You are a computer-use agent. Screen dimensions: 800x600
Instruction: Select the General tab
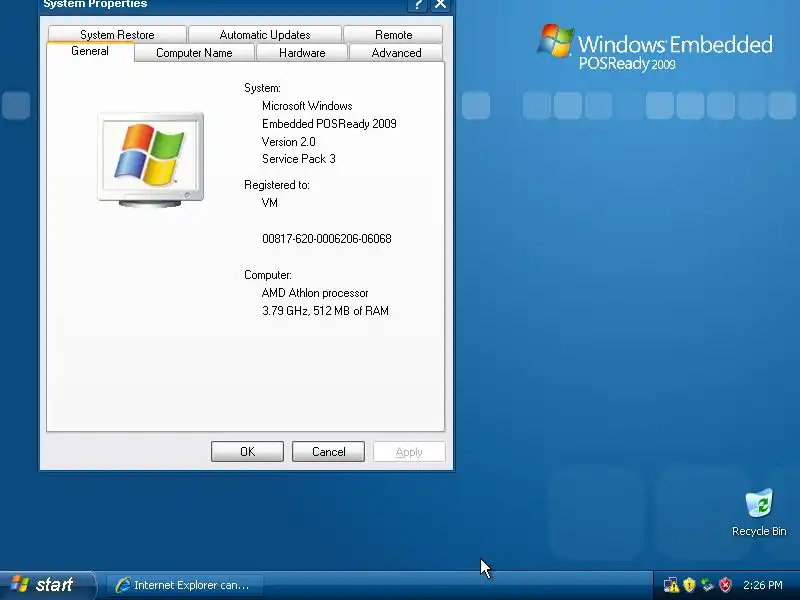pos(90,51)
